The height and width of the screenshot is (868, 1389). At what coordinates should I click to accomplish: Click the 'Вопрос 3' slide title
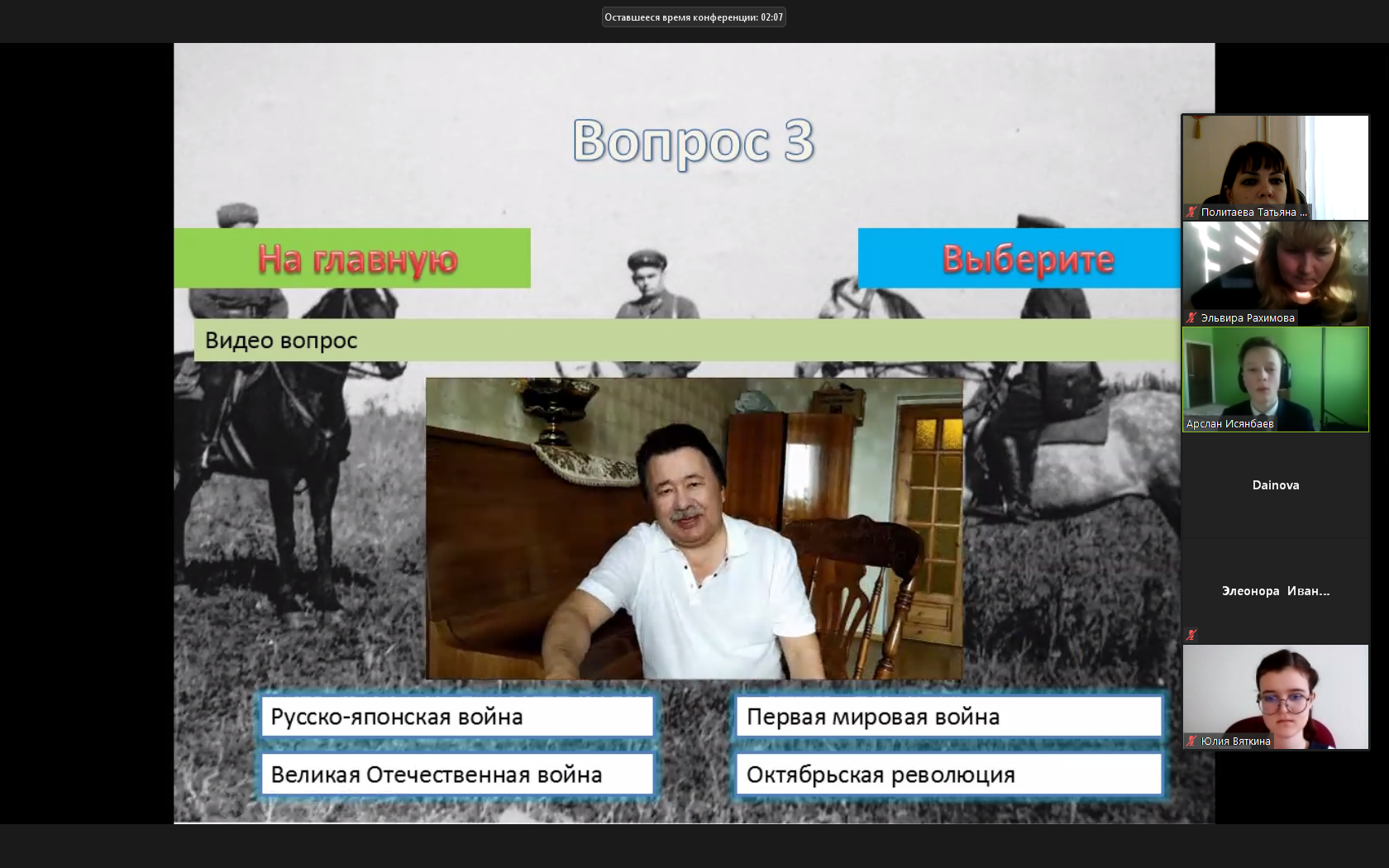click(693, 141)
